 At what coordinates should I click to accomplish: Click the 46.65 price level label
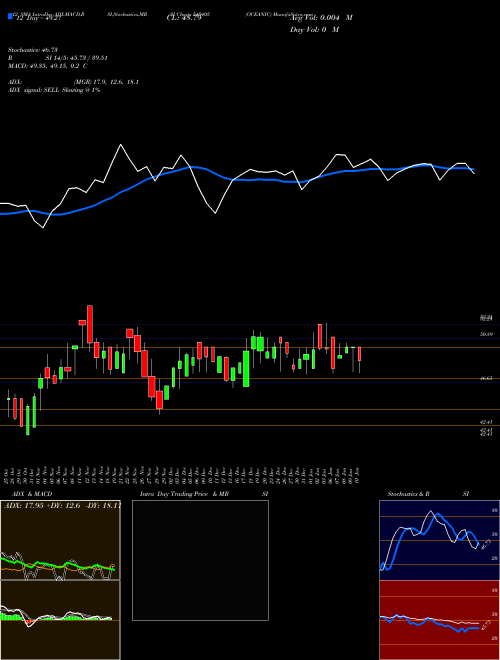486,378
